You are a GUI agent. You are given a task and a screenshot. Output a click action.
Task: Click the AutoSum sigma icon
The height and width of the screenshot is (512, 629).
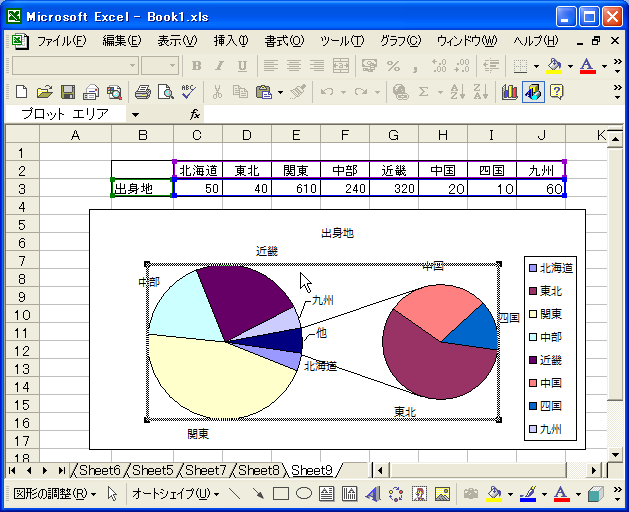[423, 92]
